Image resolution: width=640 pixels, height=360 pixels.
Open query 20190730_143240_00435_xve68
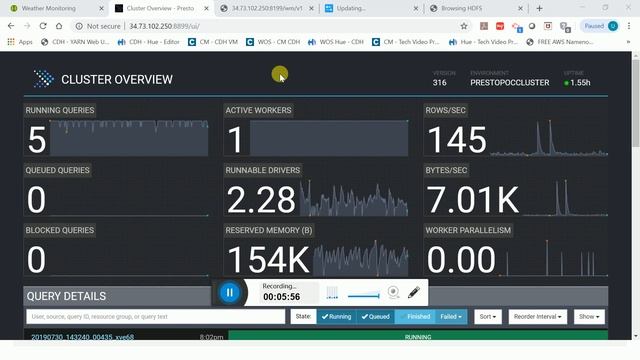[x=82, y=337]
